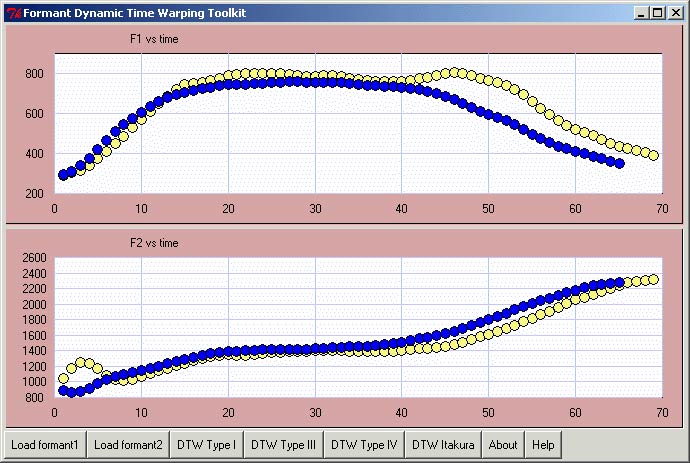This screenshot has height=463, width=690.
Task: Maximize the Formant toolkit window
Action: pos(657,12)
